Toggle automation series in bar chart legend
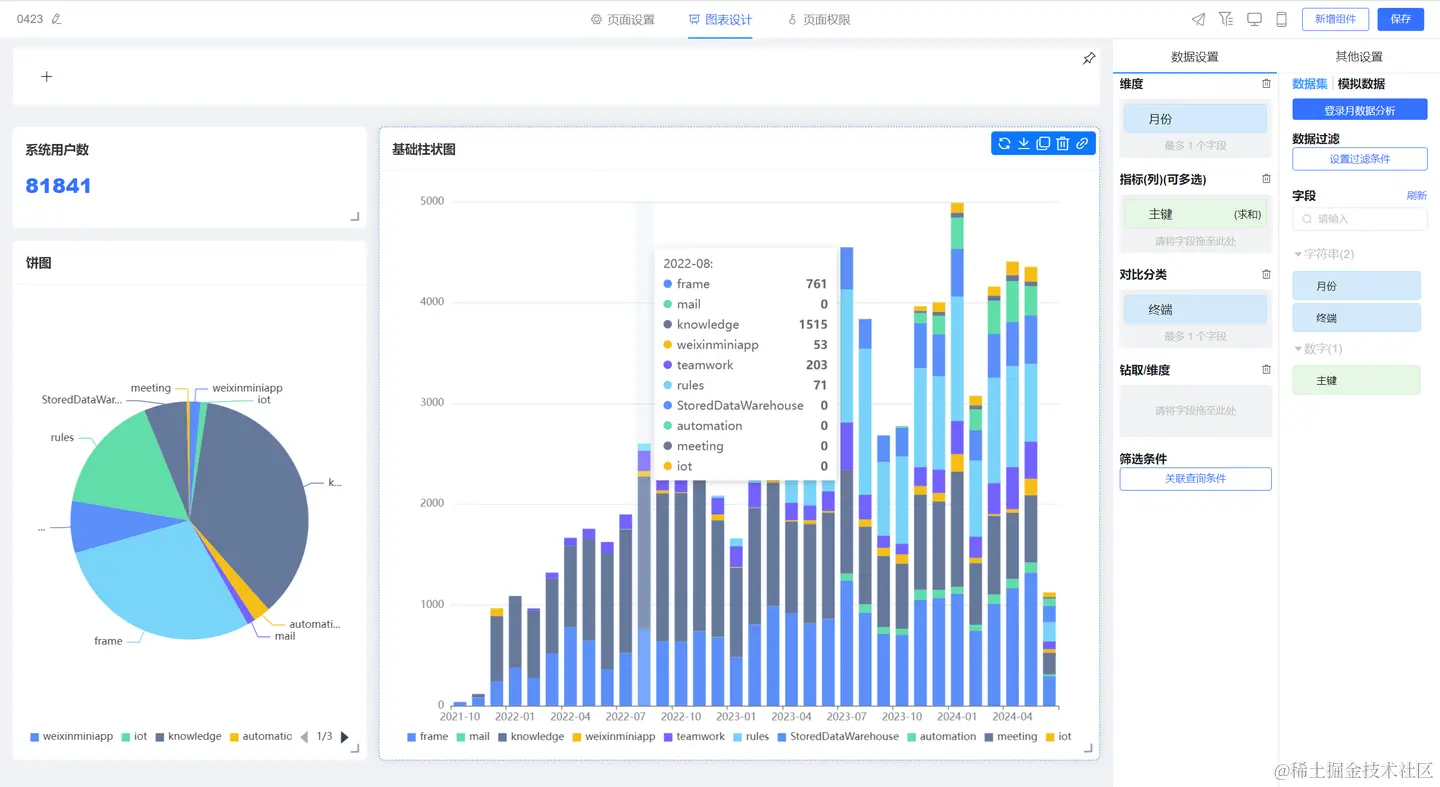This screenshot has height=787, width=1440. [x=941, y=737]
